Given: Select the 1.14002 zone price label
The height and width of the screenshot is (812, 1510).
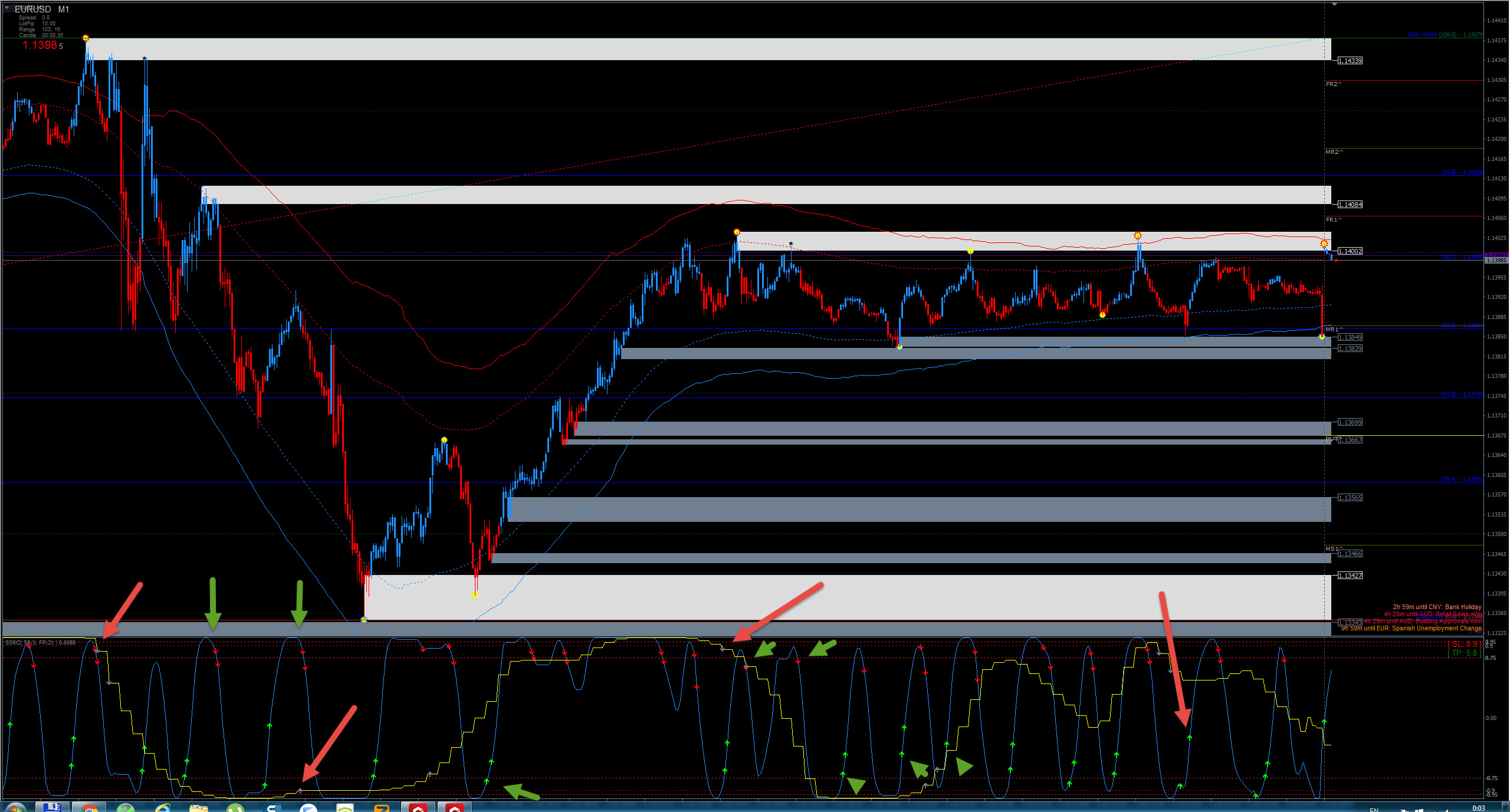Looking at the screenshot, I should 1350,251.
